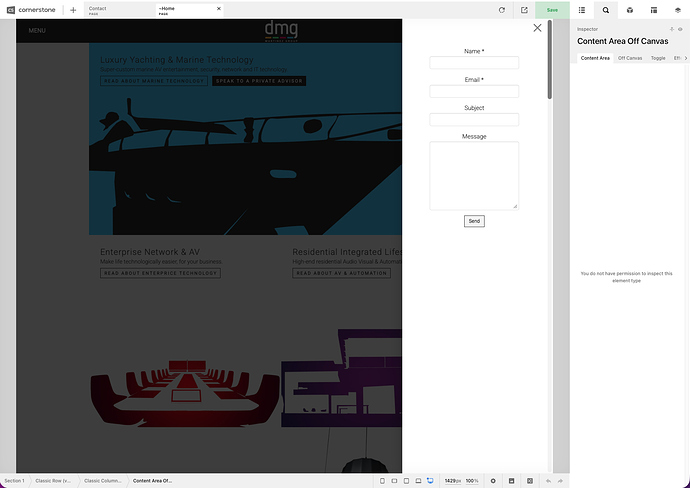Redo the last change
The width and height of the screenshot is (690, 488).
coord(560,481)
